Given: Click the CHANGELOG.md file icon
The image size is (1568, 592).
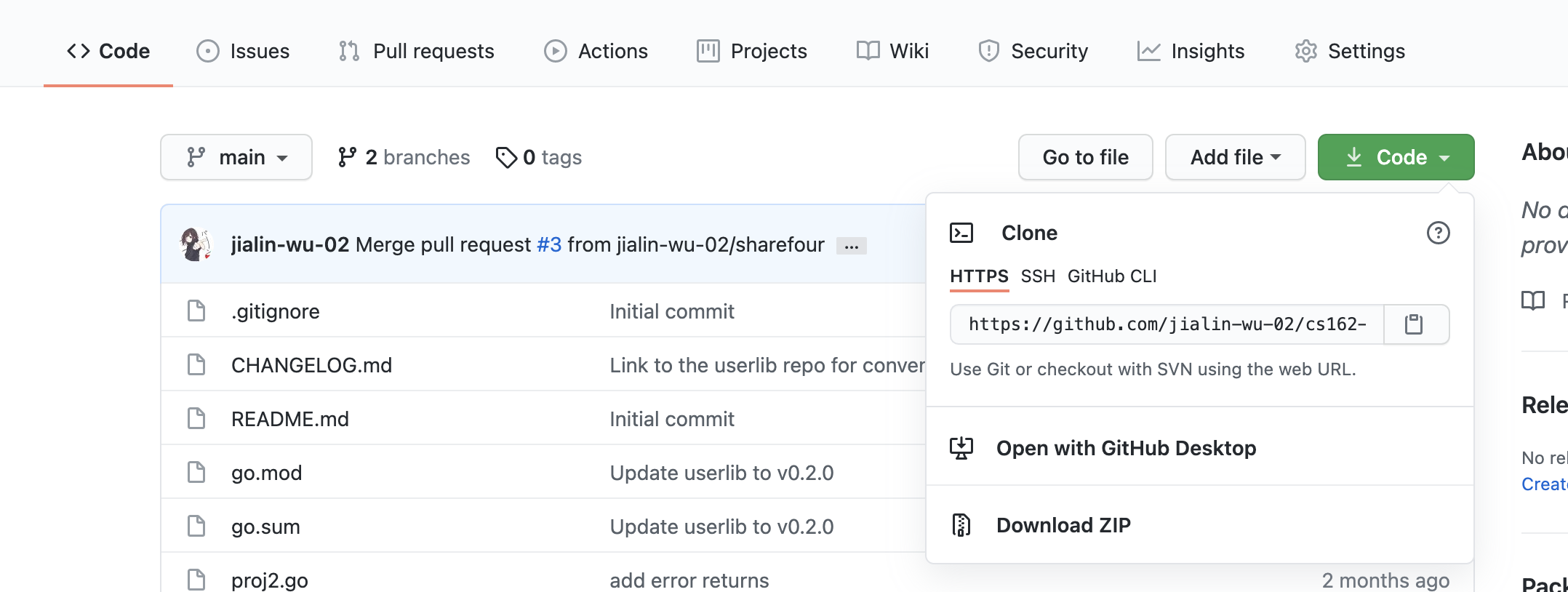Looking at the screenshot, I should tap(196, 364).
